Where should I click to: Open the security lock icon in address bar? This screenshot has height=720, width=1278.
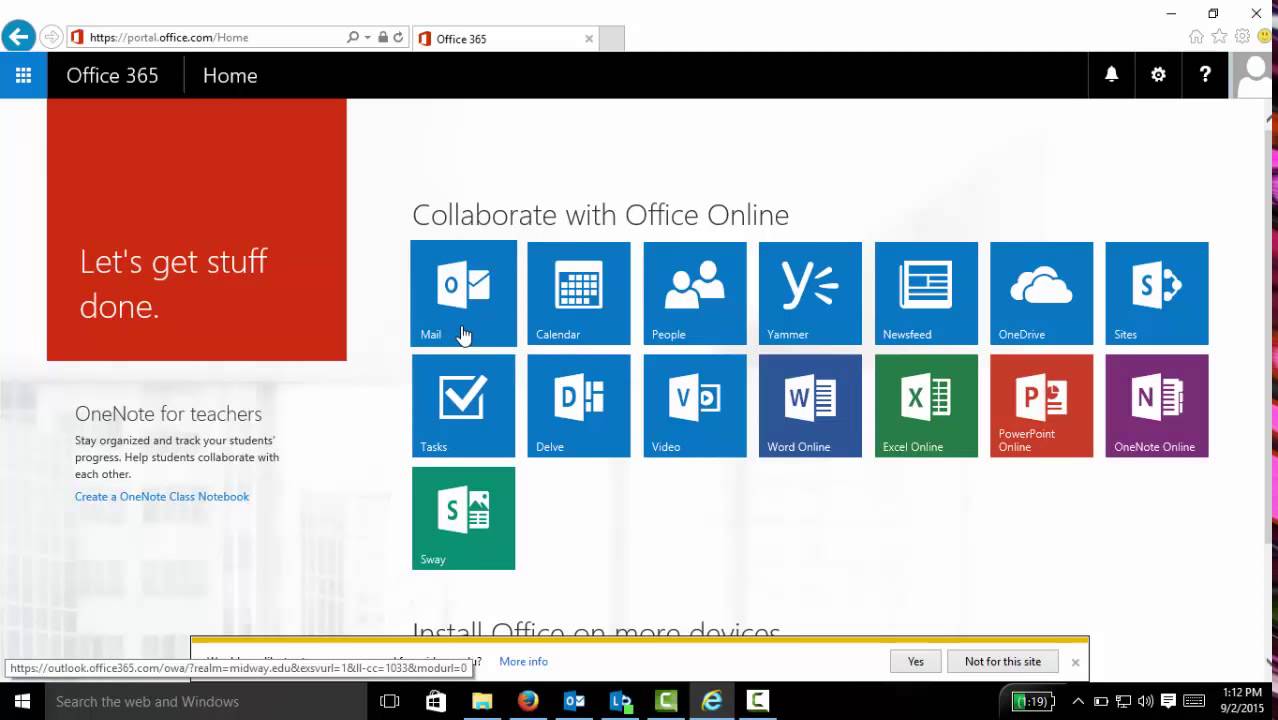tap(382, 37)
